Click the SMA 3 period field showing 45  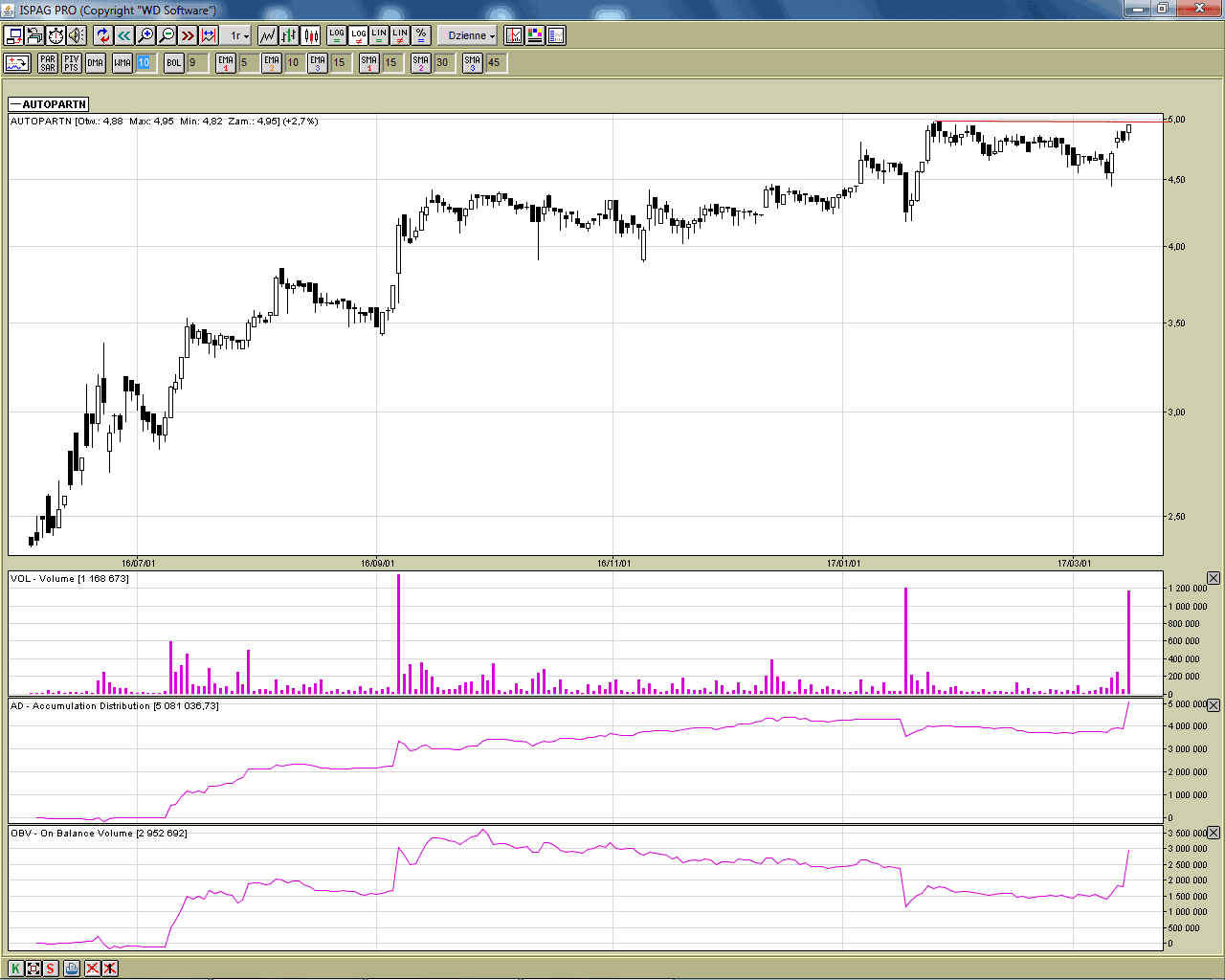point(496,63)
